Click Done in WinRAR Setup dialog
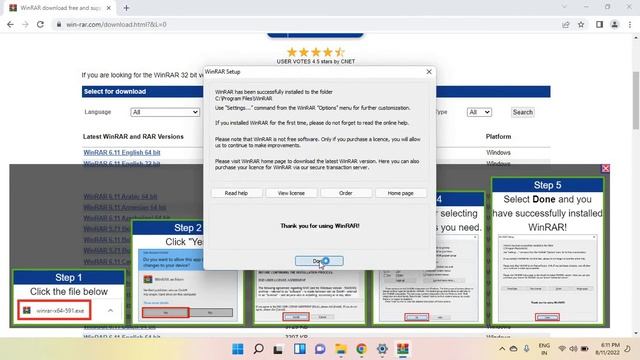 pos(319,261)
